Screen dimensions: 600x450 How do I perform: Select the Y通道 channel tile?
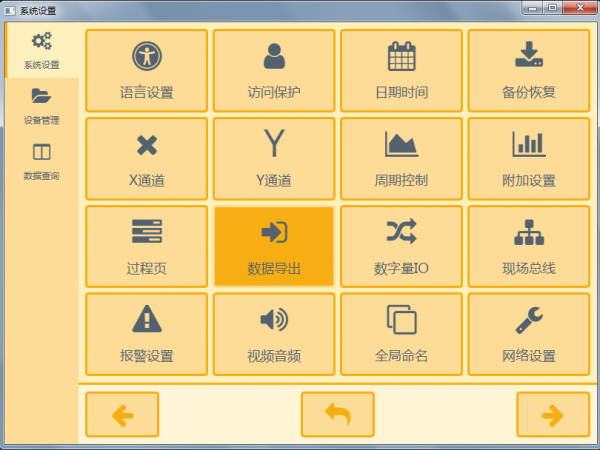coord(274,159)
